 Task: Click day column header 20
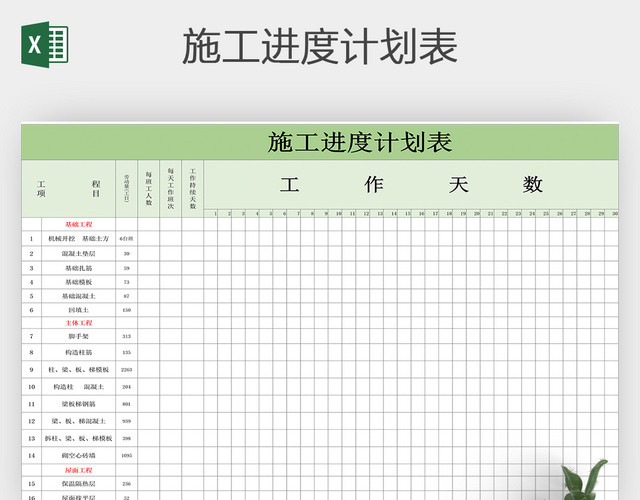pyautogui.click(x=473, y=213)
